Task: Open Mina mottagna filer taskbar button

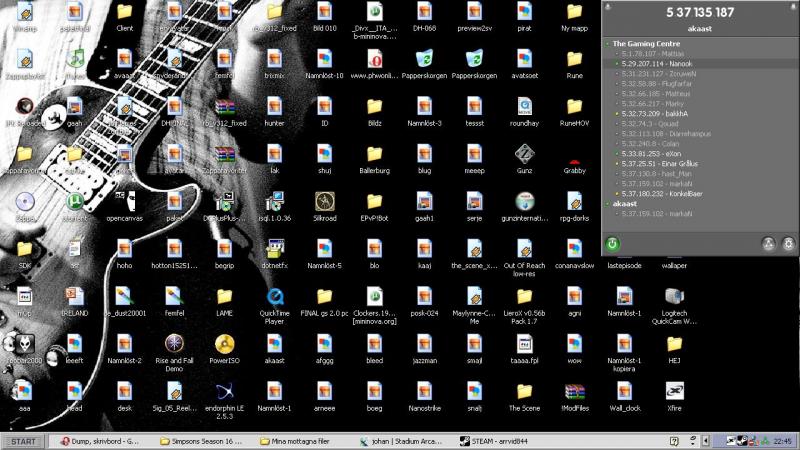Action: tap(302, 441)
